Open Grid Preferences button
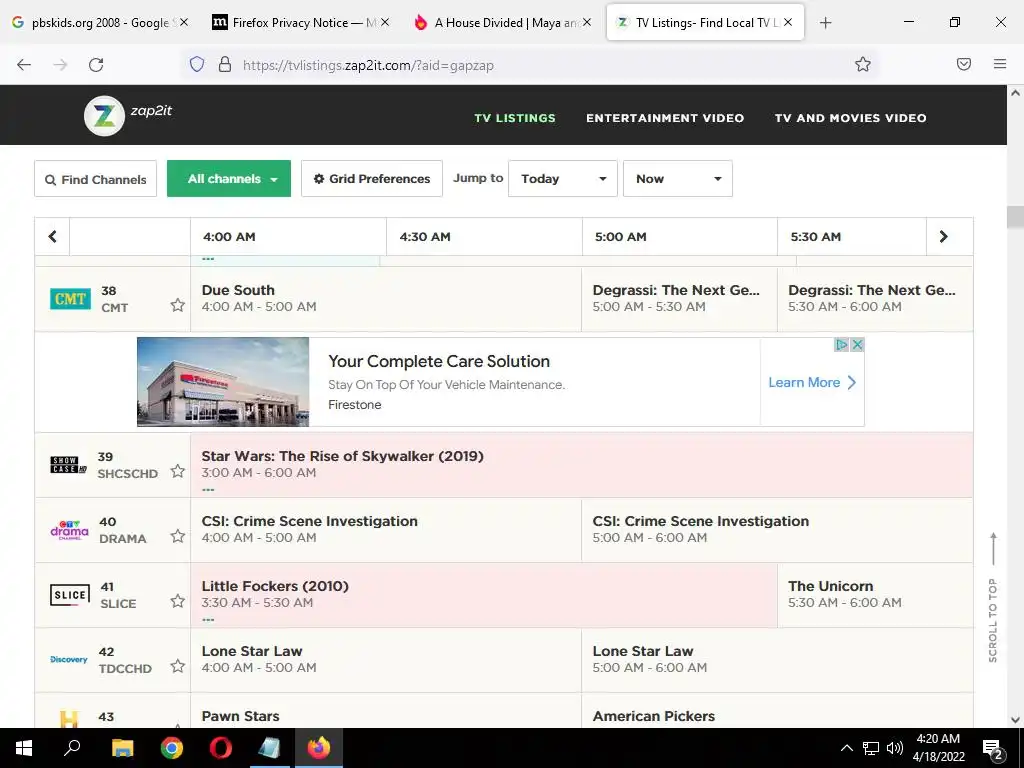The image size is (1024, 768). (x=372, y=178)
